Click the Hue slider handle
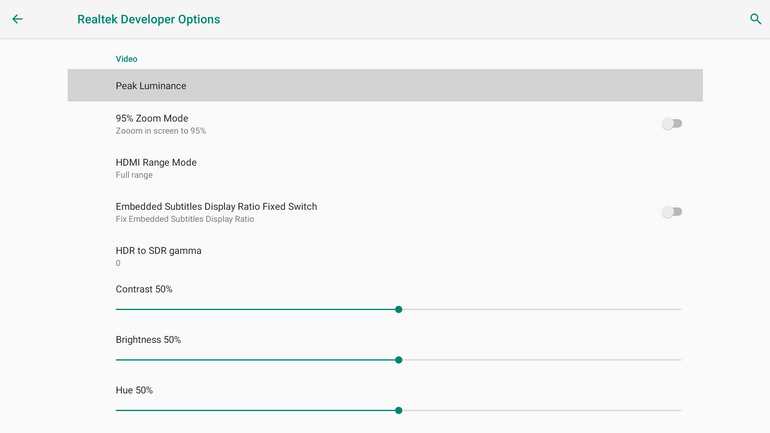The image size is (770, 433). (399, 410)
